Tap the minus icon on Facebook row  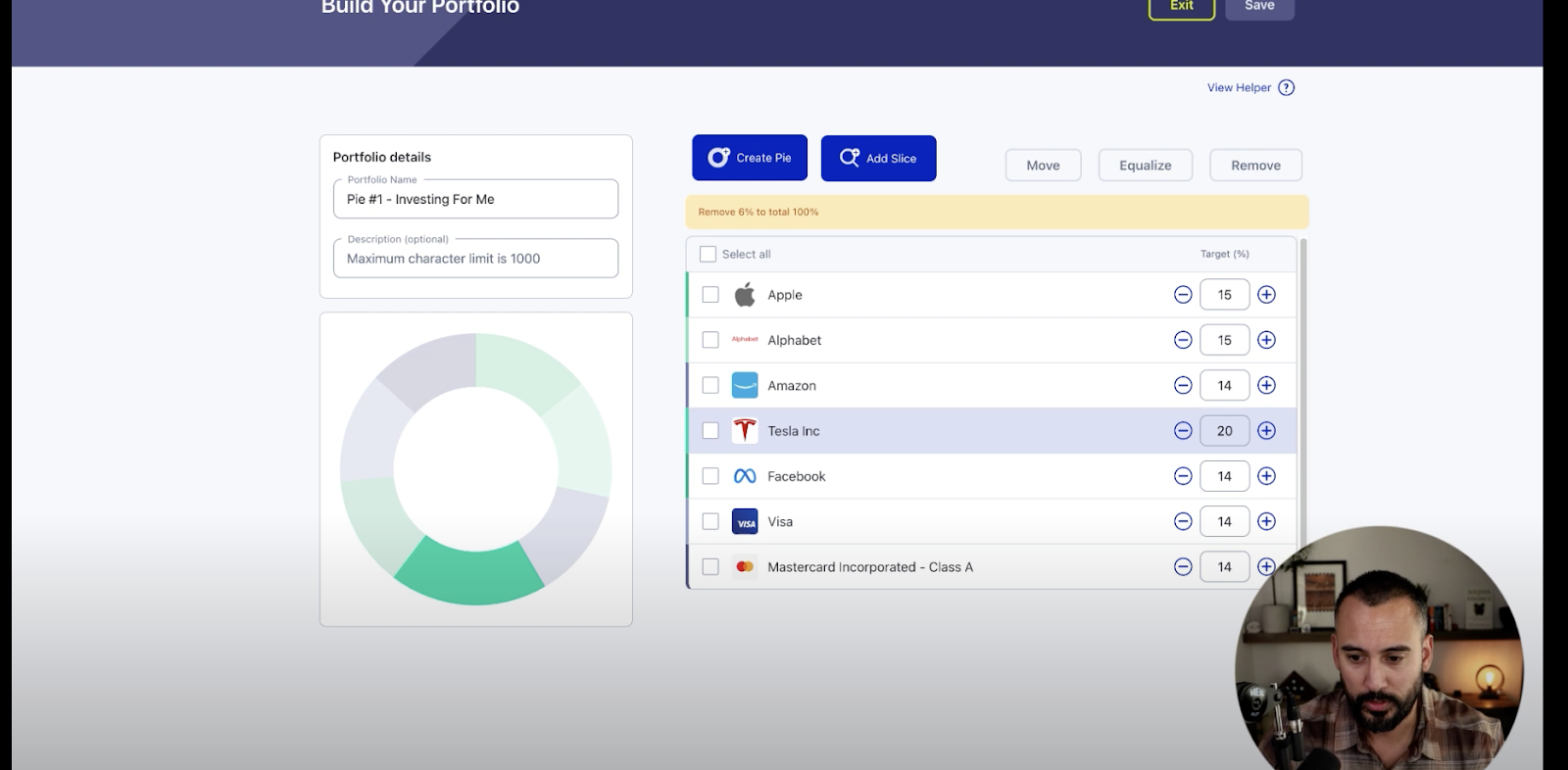[x=1183, y=476]
